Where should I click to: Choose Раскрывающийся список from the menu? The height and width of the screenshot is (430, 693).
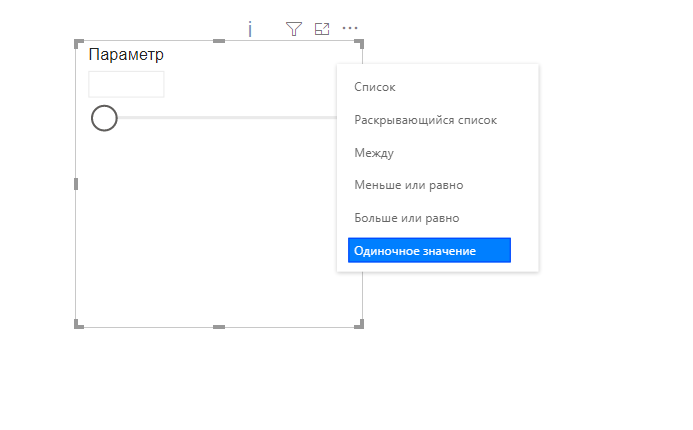(x=426, y=120)
